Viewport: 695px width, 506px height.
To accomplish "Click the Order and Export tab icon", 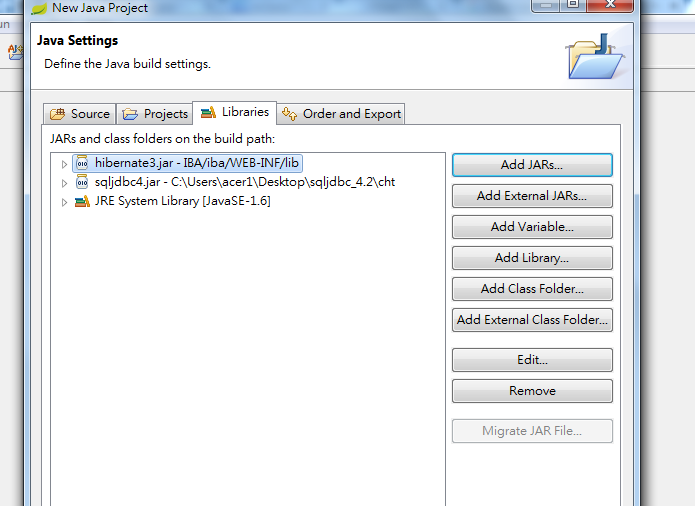I will point(290,114).
